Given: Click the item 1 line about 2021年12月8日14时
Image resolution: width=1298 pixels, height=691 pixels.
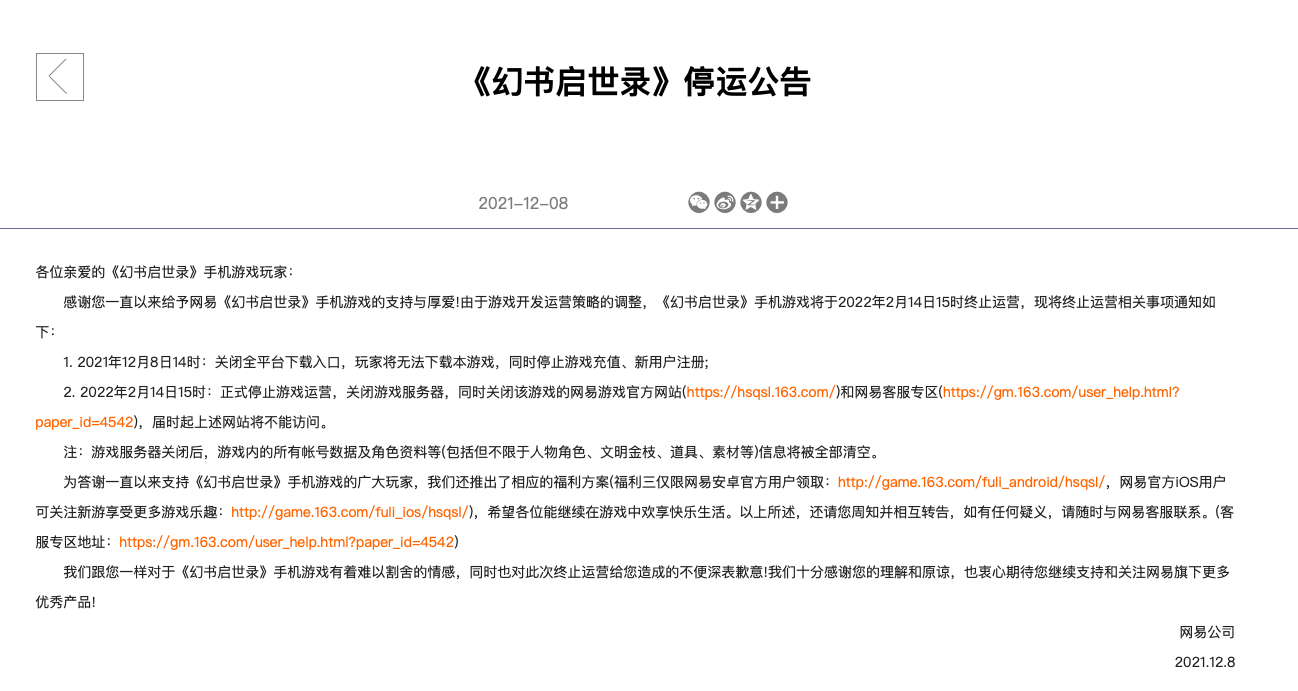Looking at the screenshot, I should 385,362.
